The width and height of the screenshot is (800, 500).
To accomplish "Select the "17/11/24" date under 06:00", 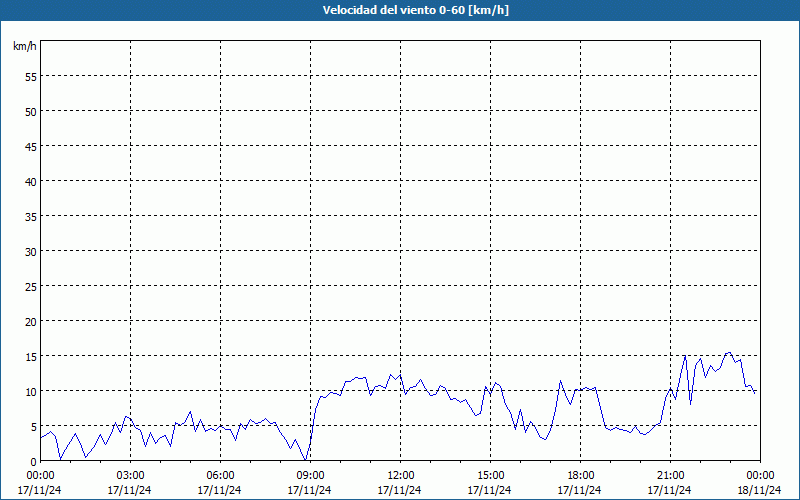I will [219, 490].
